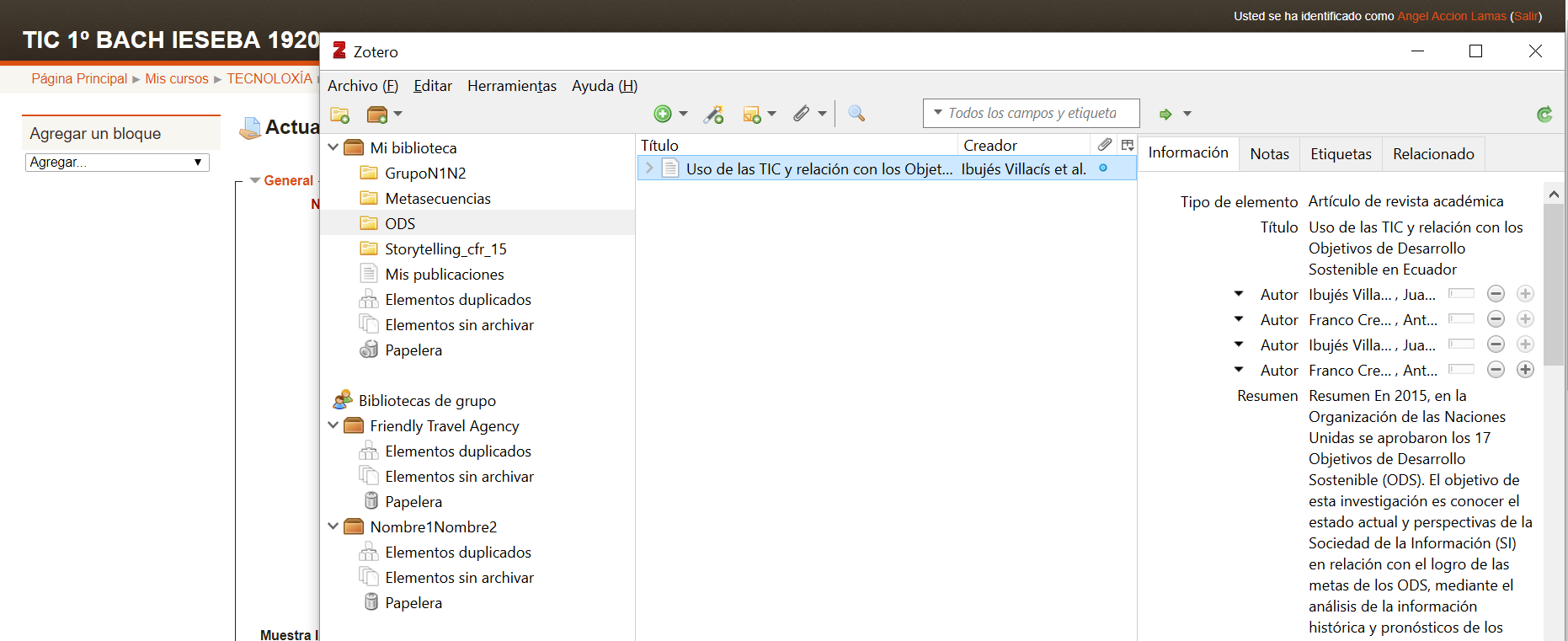Collapse the Mi biblioteca tree
1568x641 pixels.
point(333,147)
